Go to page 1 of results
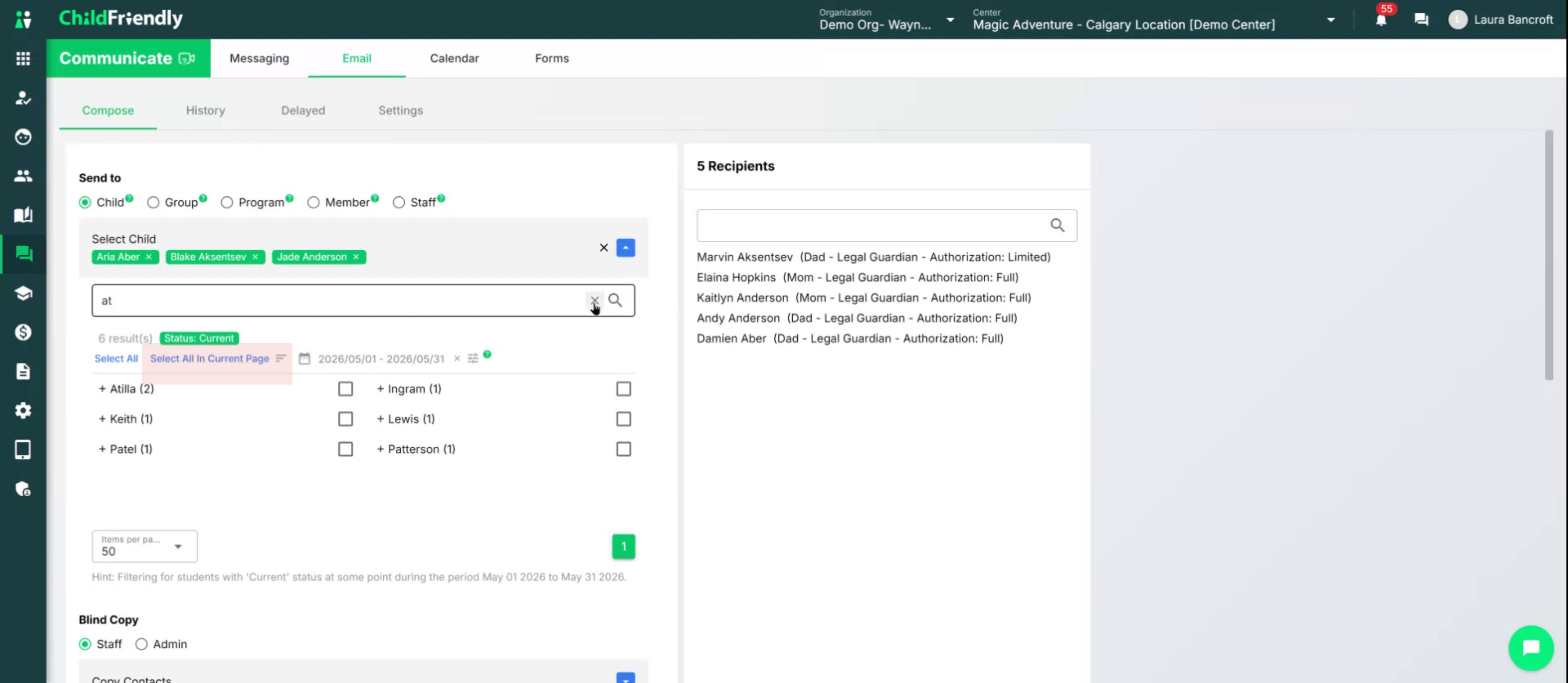The width and height of the screenshot is (1568, 683). pyautogui.click(x=623, y=546)
